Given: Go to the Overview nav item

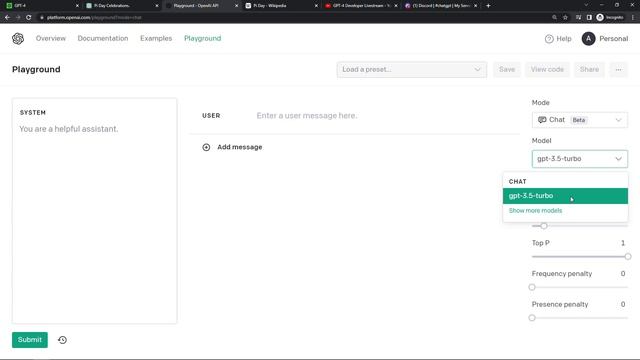Looking at the screenshot, I should (51, 38).
